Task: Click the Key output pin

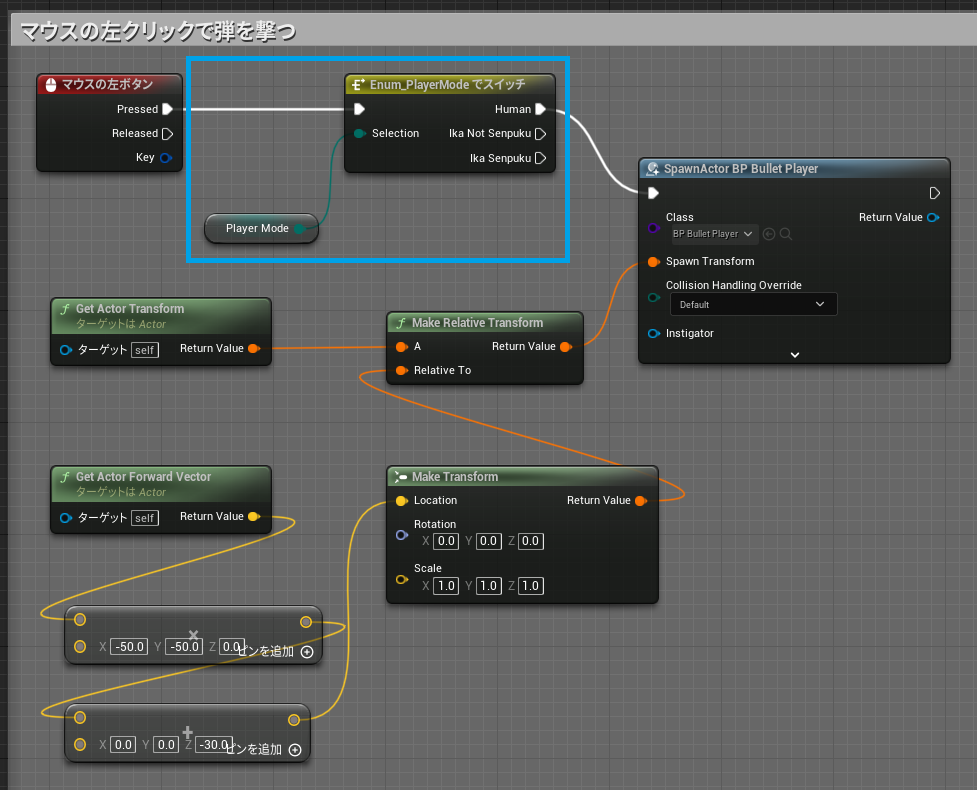Action: click(x=166, y=158)
